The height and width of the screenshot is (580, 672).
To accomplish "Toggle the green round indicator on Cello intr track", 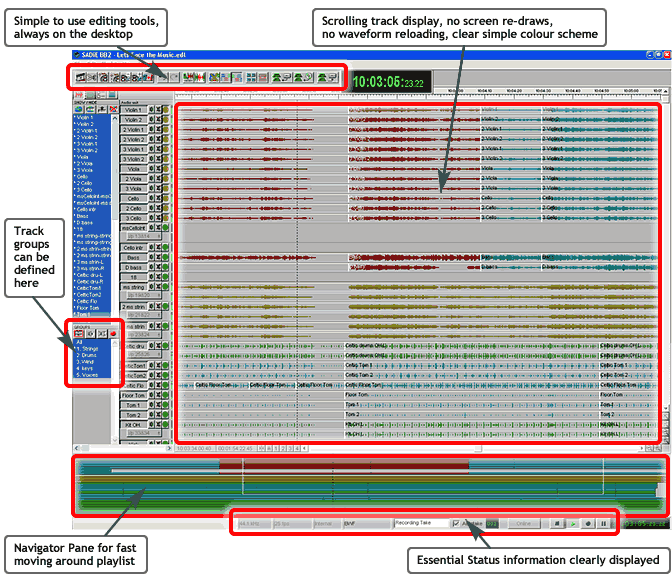I will 165,247.
